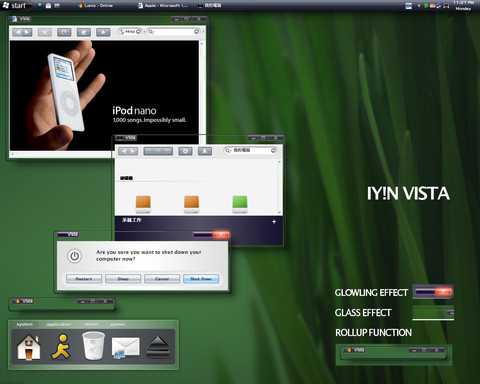The width and height of the screenshot is (480, 384).
Task: Click the browser favorites star button
Action: (103, 32)
